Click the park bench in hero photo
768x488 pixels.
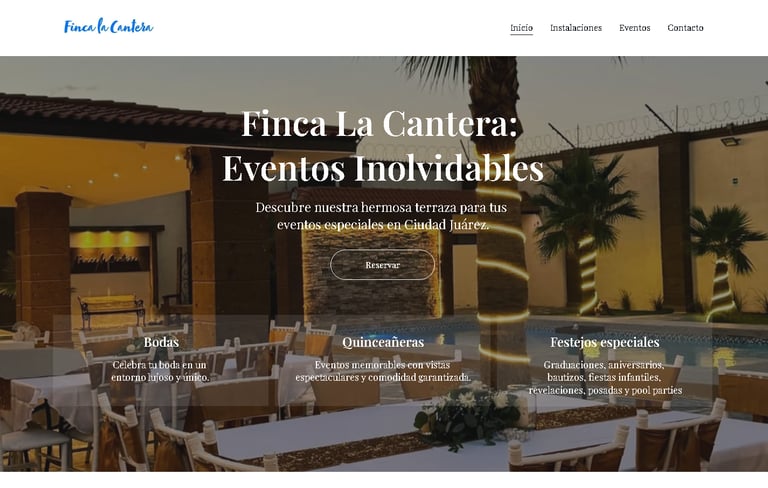[x=112, y=309]
